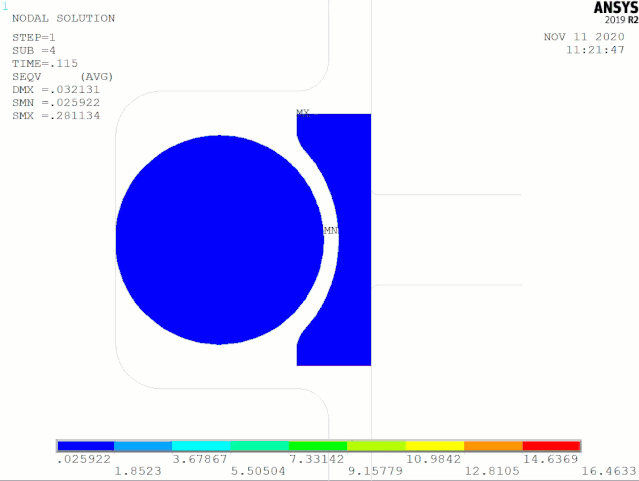Click the 'SMX =.281134' value
Viewport: 639px width, 481px height.
point(56,116)
